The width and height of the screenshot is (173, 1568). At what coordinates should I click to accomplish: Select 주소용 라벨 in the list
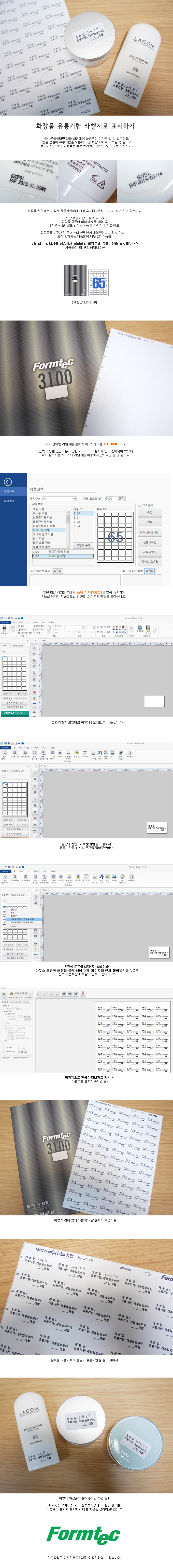coord(49,513)
